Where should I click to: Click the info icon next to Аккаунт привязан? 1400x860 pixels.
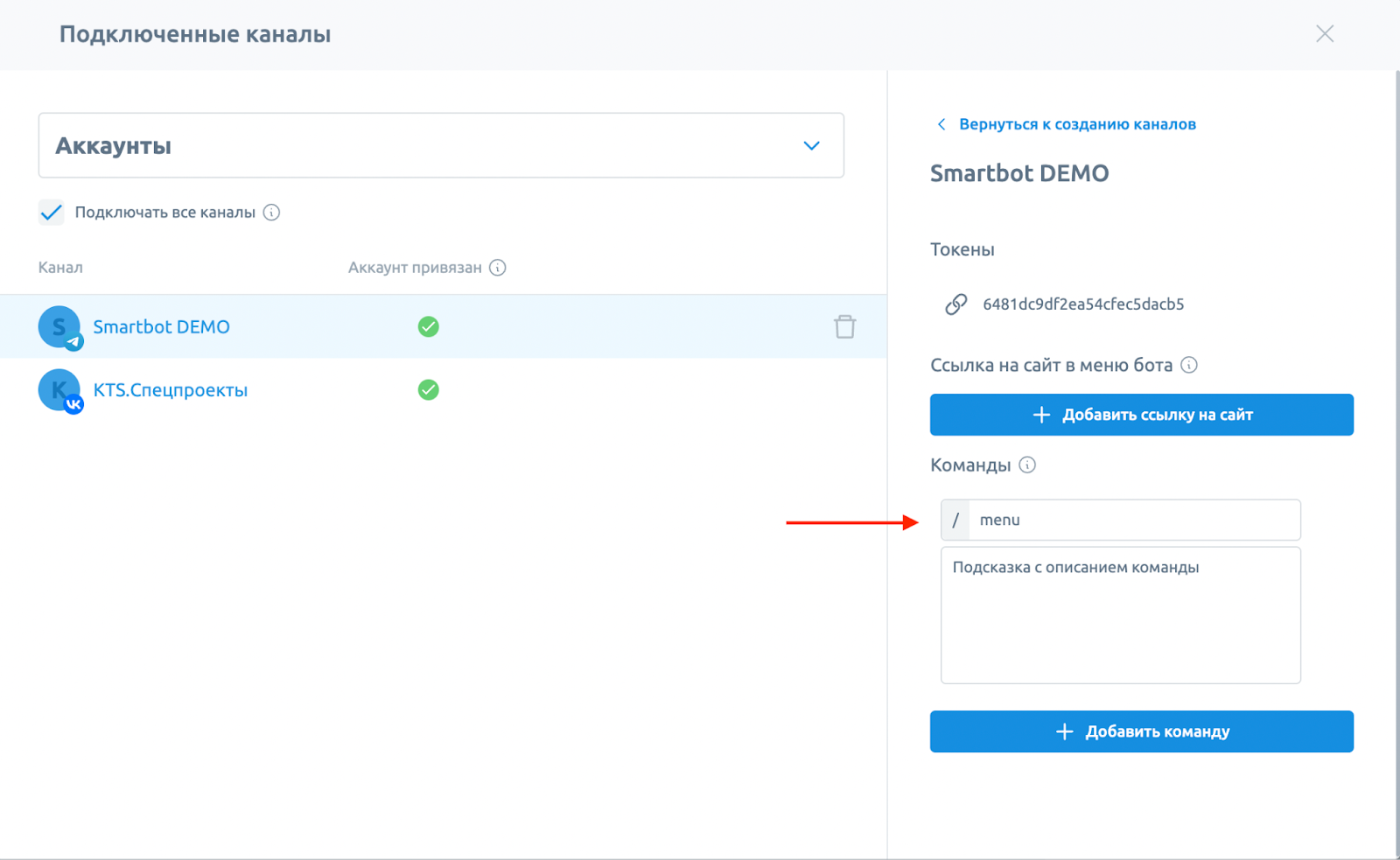pyautogui.click(x=499, y=268)
